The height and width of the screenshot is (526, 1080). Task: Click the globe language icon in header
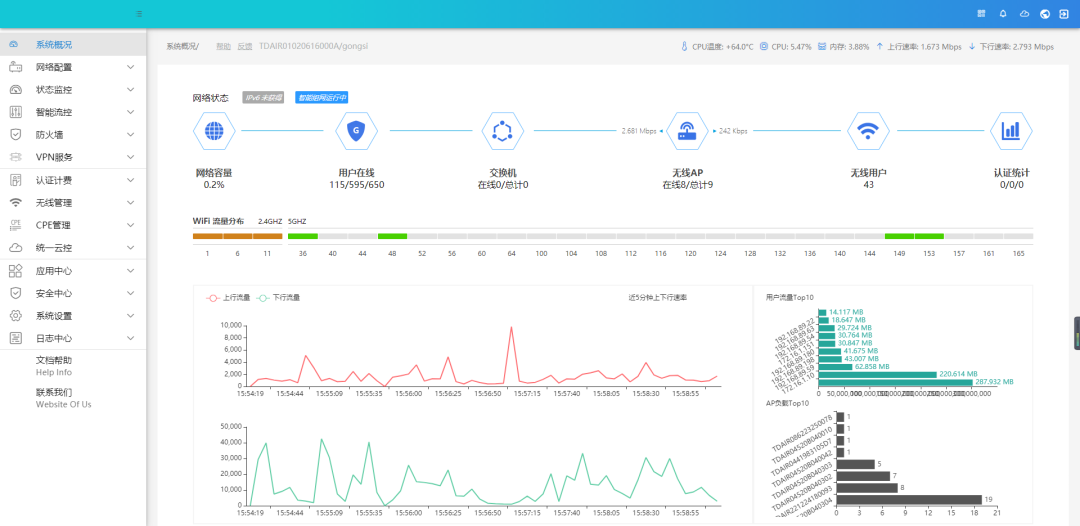point(1045,14)
